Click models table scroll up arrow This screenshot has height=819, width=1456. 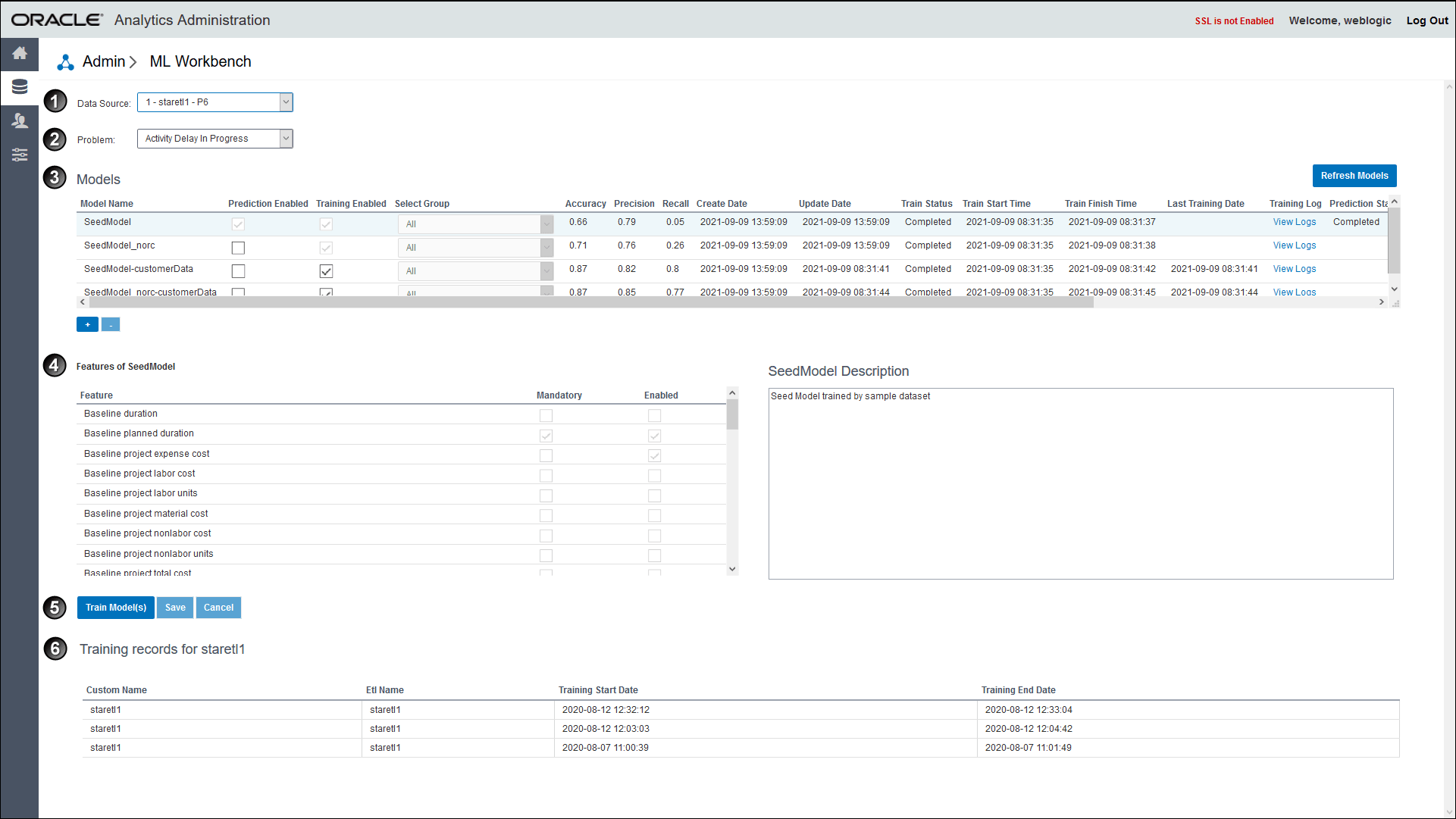coord(1394,202)
